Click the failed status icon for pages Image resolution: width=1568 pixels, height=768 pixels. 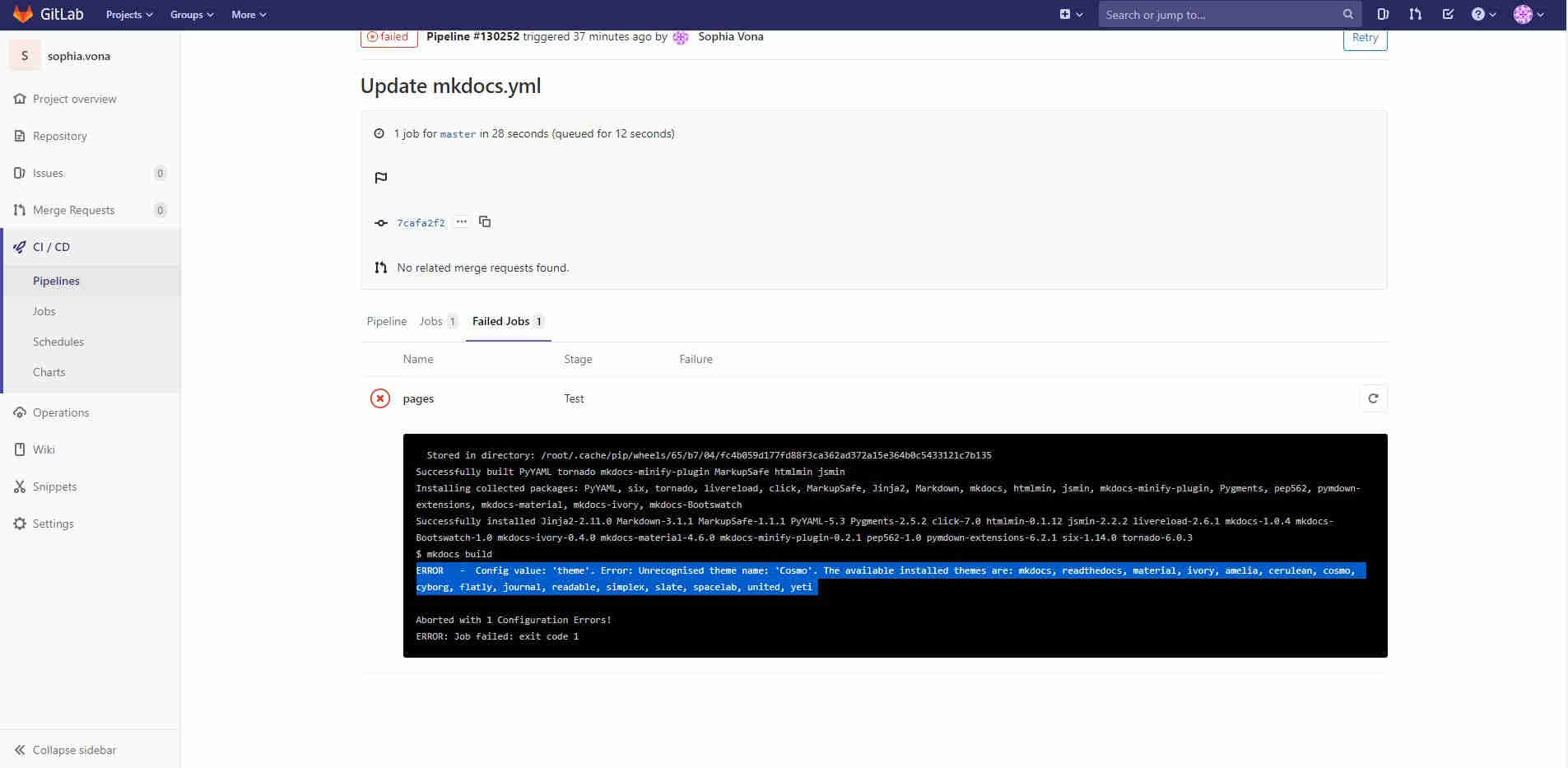point(380,398)
